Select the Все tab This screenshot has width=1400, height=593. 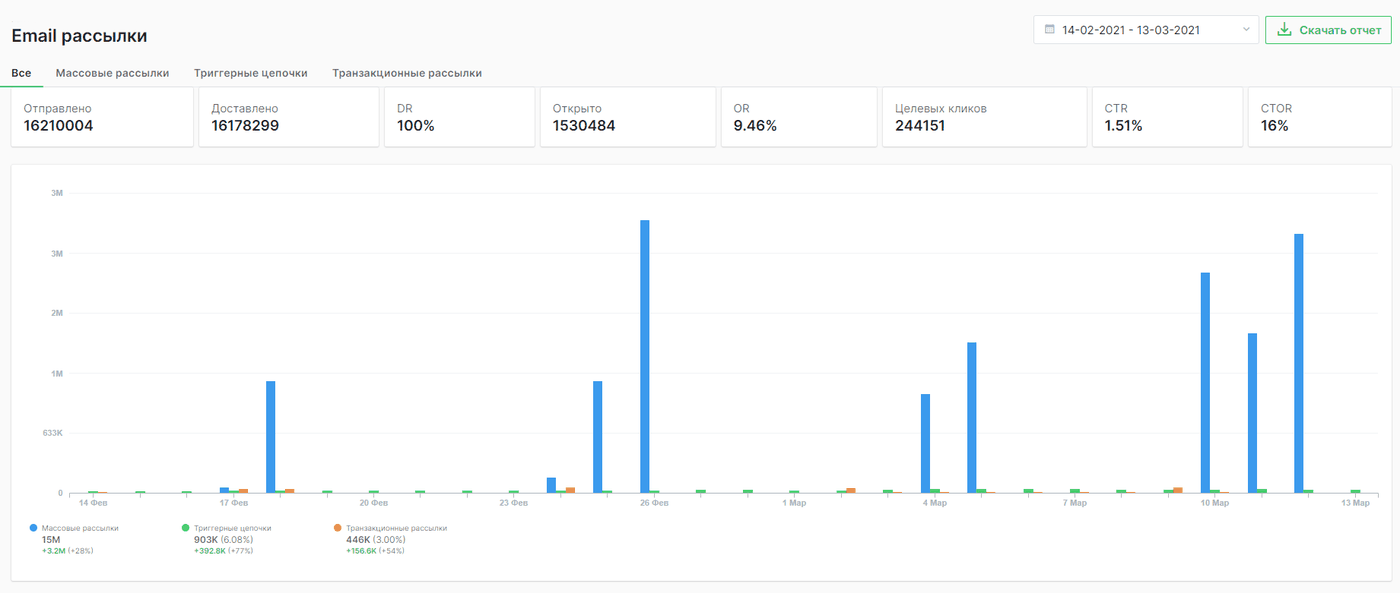(x=21, y=73)
